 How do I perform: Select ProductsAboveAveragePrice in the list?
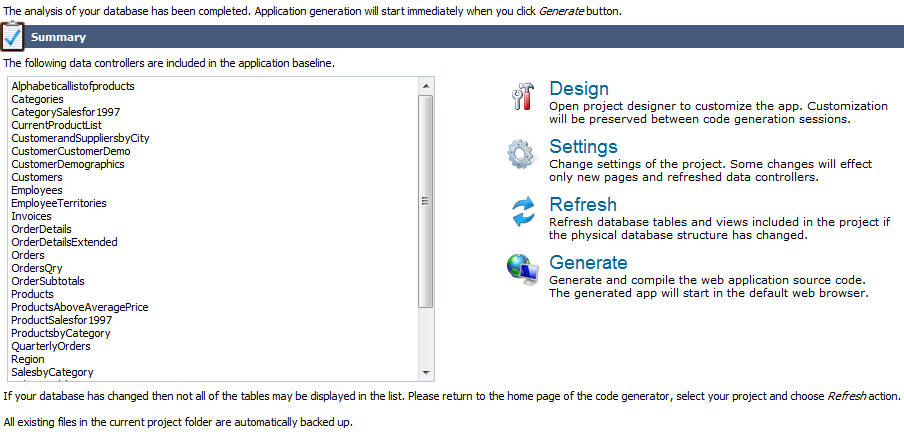(x=80, y=308)
